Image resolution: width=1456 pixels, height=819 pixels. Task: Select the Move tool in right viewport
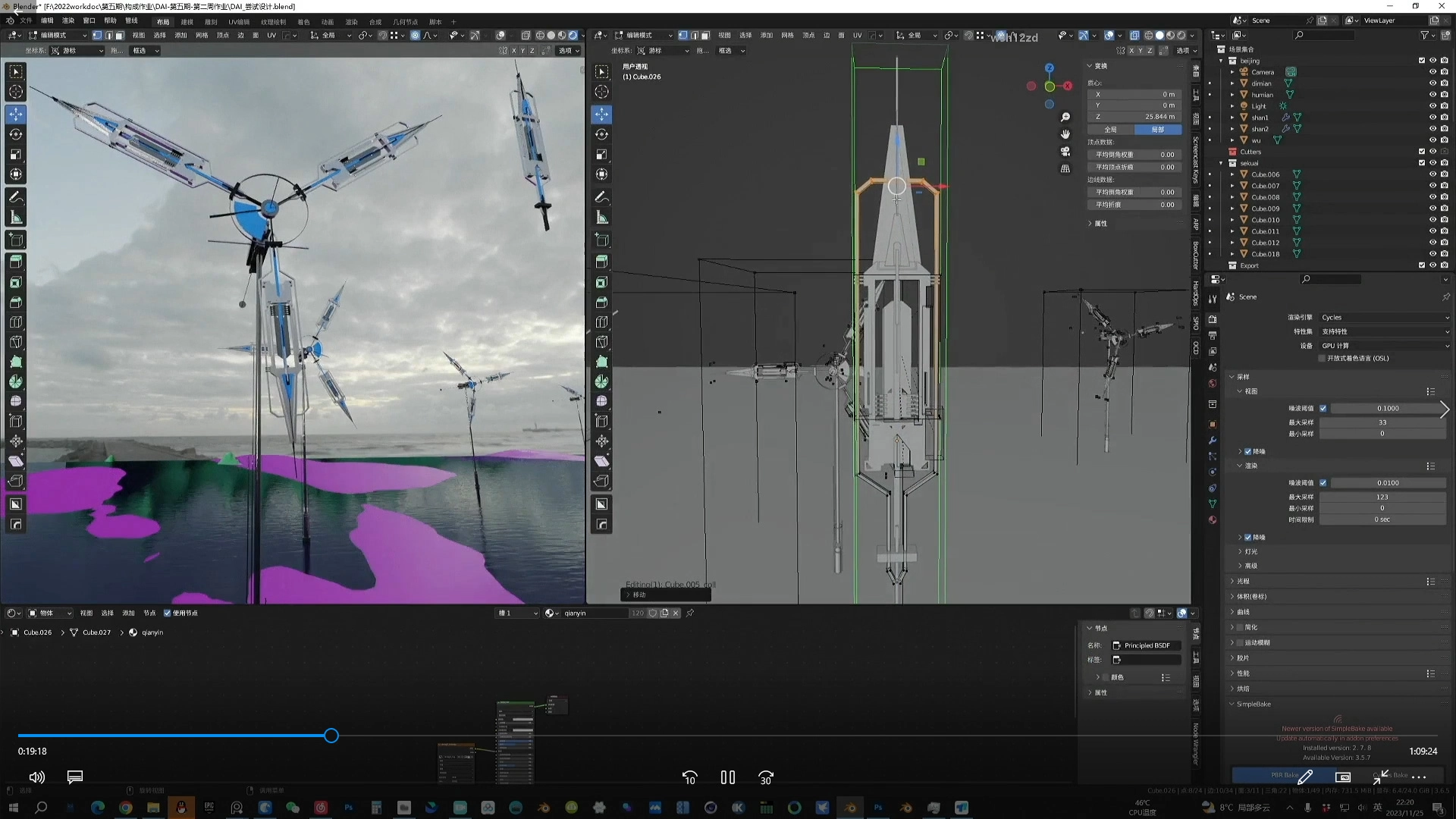(601, 115)
